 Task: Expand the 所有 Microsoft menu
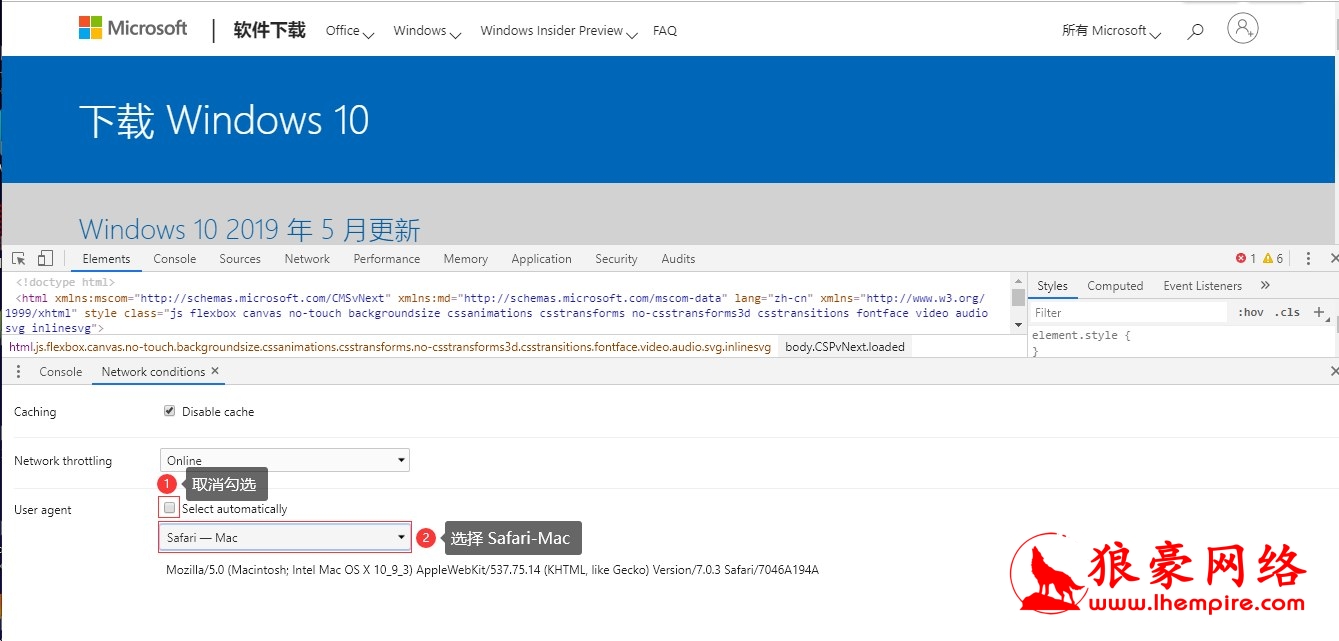[x=1111, y=31]
